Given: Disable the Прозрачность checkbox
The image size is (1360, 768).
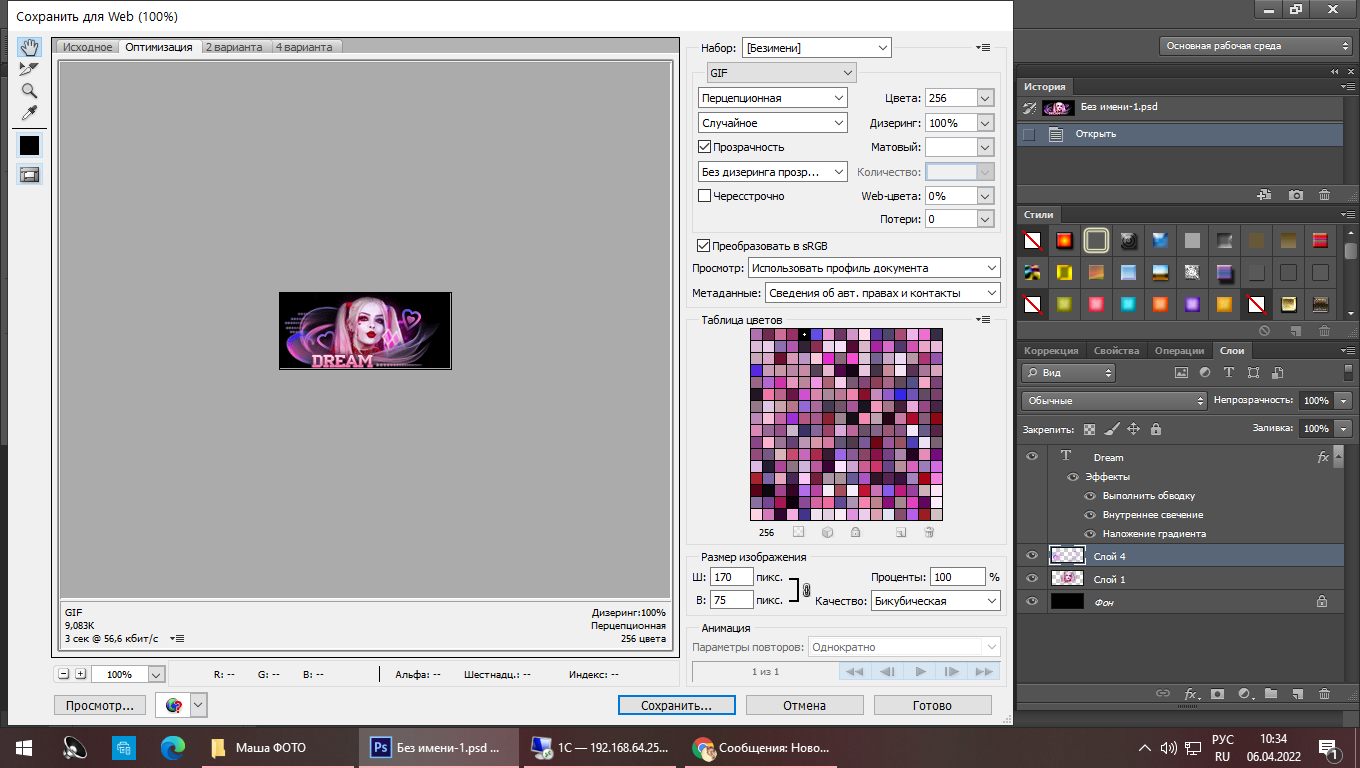Looking at the screenshot, I should click(704, 147).
